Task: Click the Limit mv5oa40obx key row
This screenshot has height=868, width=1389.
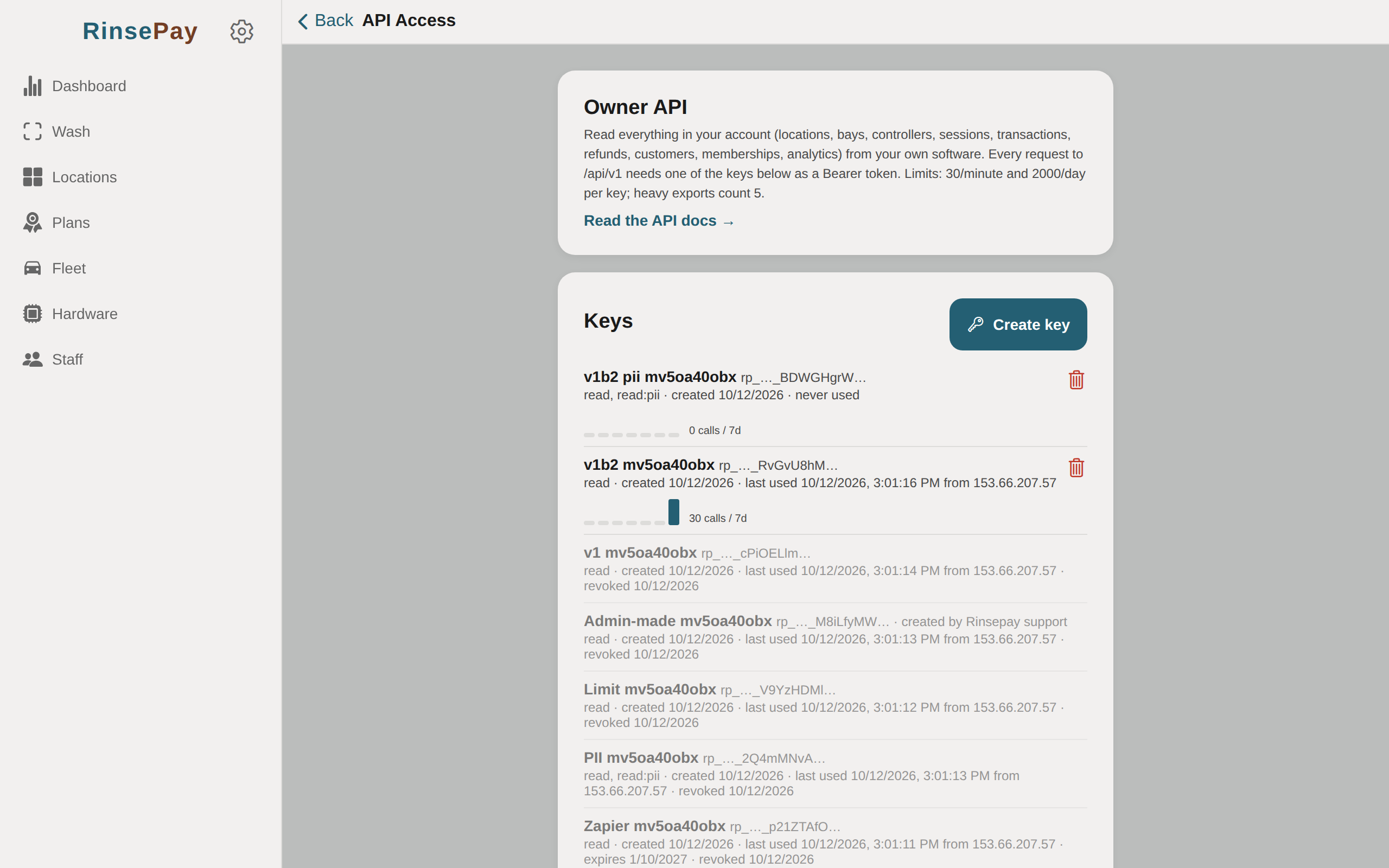Action: 835,706
